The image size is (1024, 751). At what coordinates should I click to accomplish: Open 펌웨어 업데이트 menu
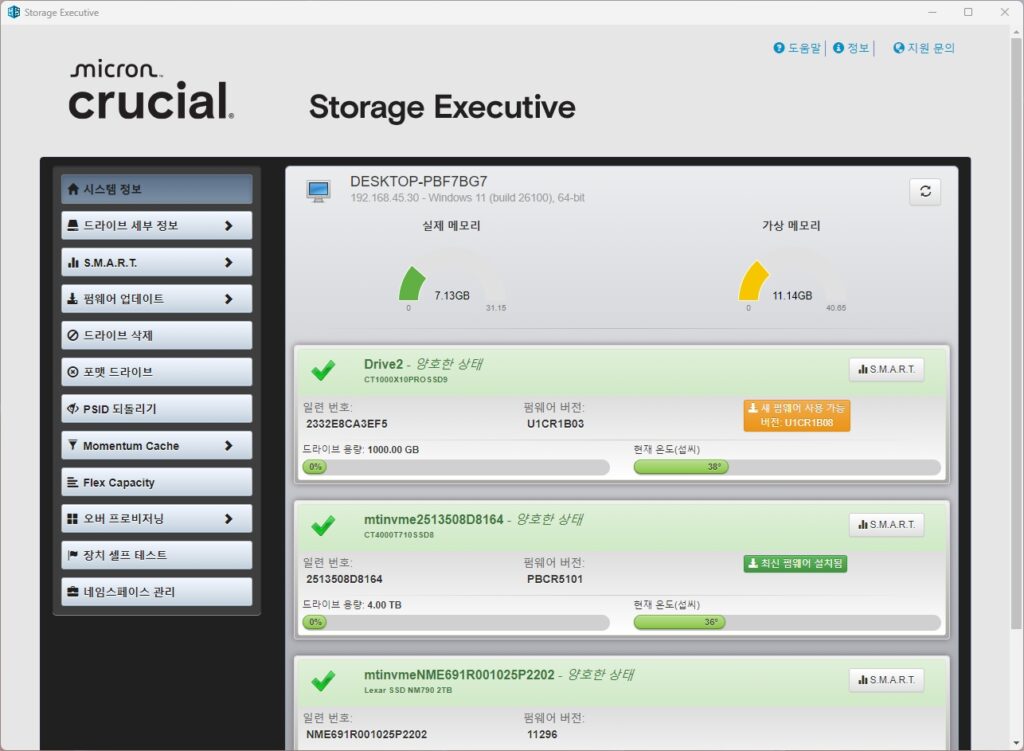pos(157,299)
